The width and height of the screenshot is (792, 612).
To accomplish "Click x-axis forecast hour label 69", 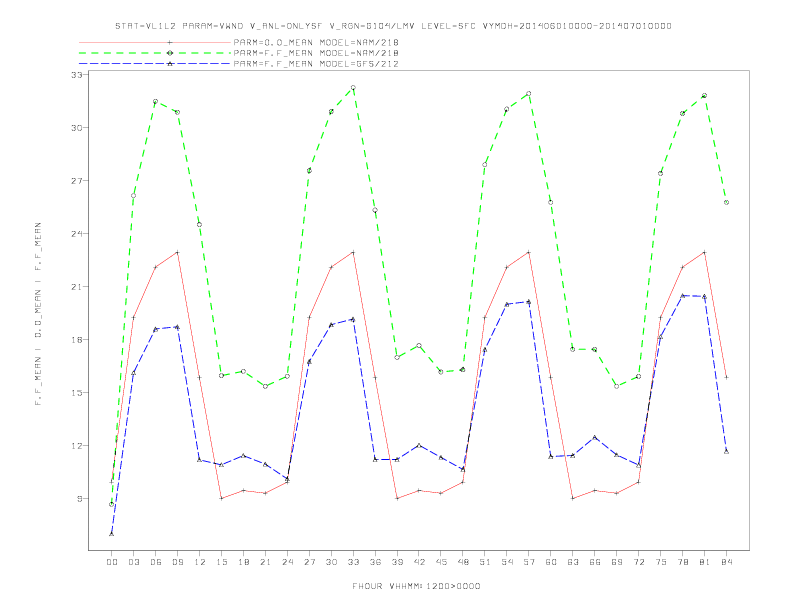I will (x=617, y=562).
